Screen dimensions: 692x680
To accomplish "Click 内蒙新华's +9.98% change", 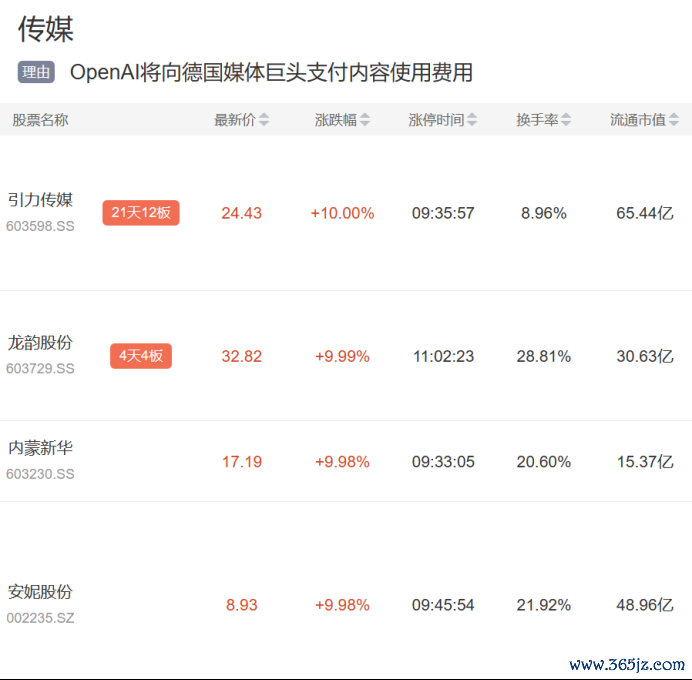I will point(342,462).
